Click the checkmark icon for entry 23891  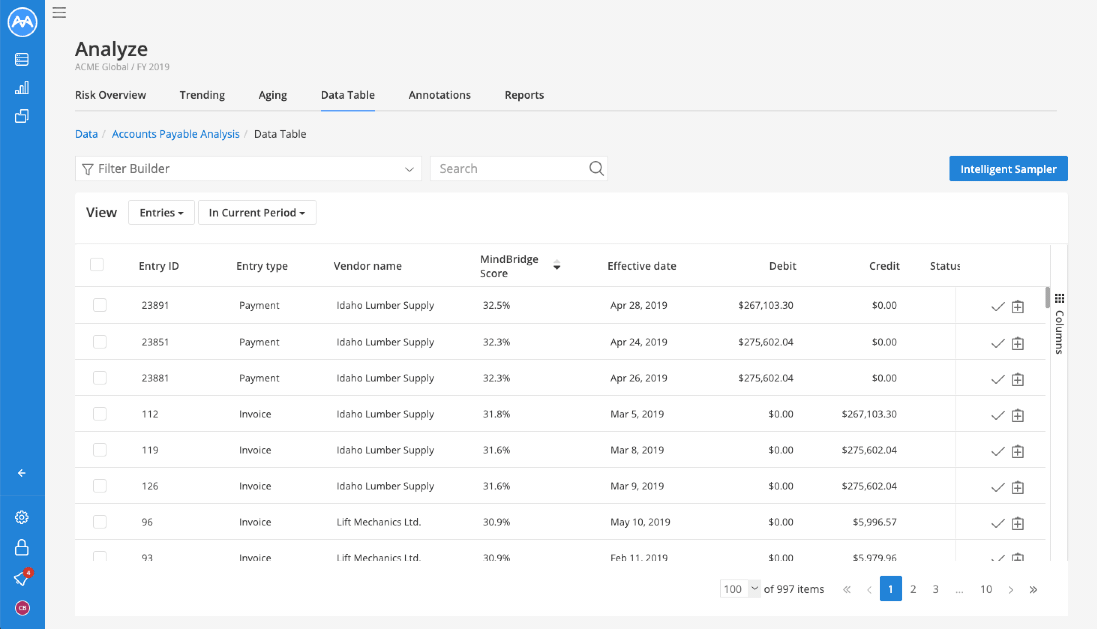pos(997,307)
